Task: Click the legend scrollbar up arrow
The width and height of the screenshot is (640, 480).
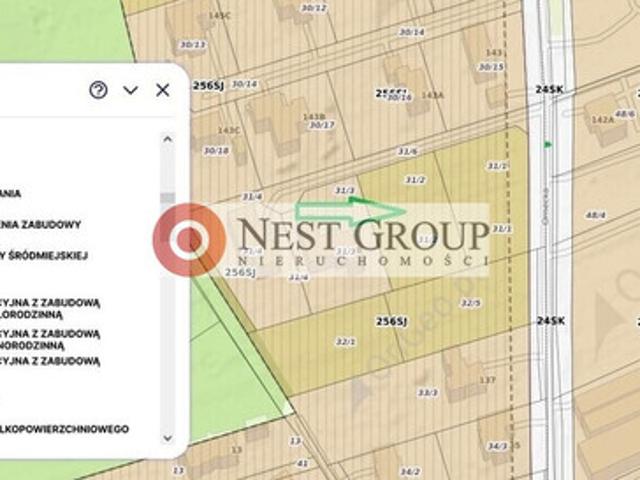Action: [167, 139]
